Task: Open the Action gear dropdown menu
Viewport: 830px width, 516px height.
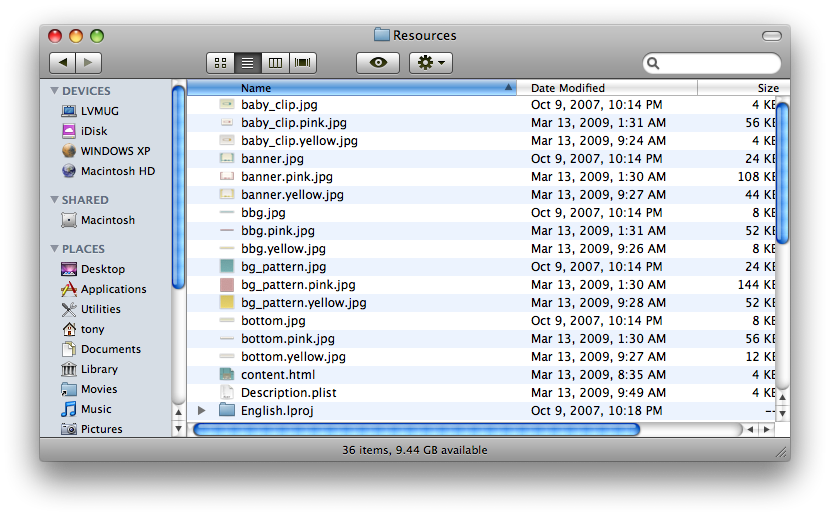Action: point(431,63)
